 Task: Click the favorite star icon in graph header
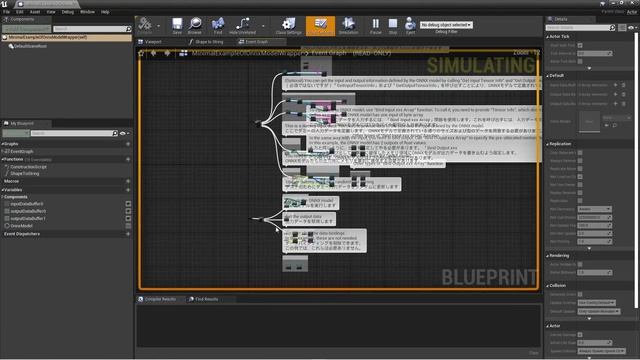click(x=141, y=53)
